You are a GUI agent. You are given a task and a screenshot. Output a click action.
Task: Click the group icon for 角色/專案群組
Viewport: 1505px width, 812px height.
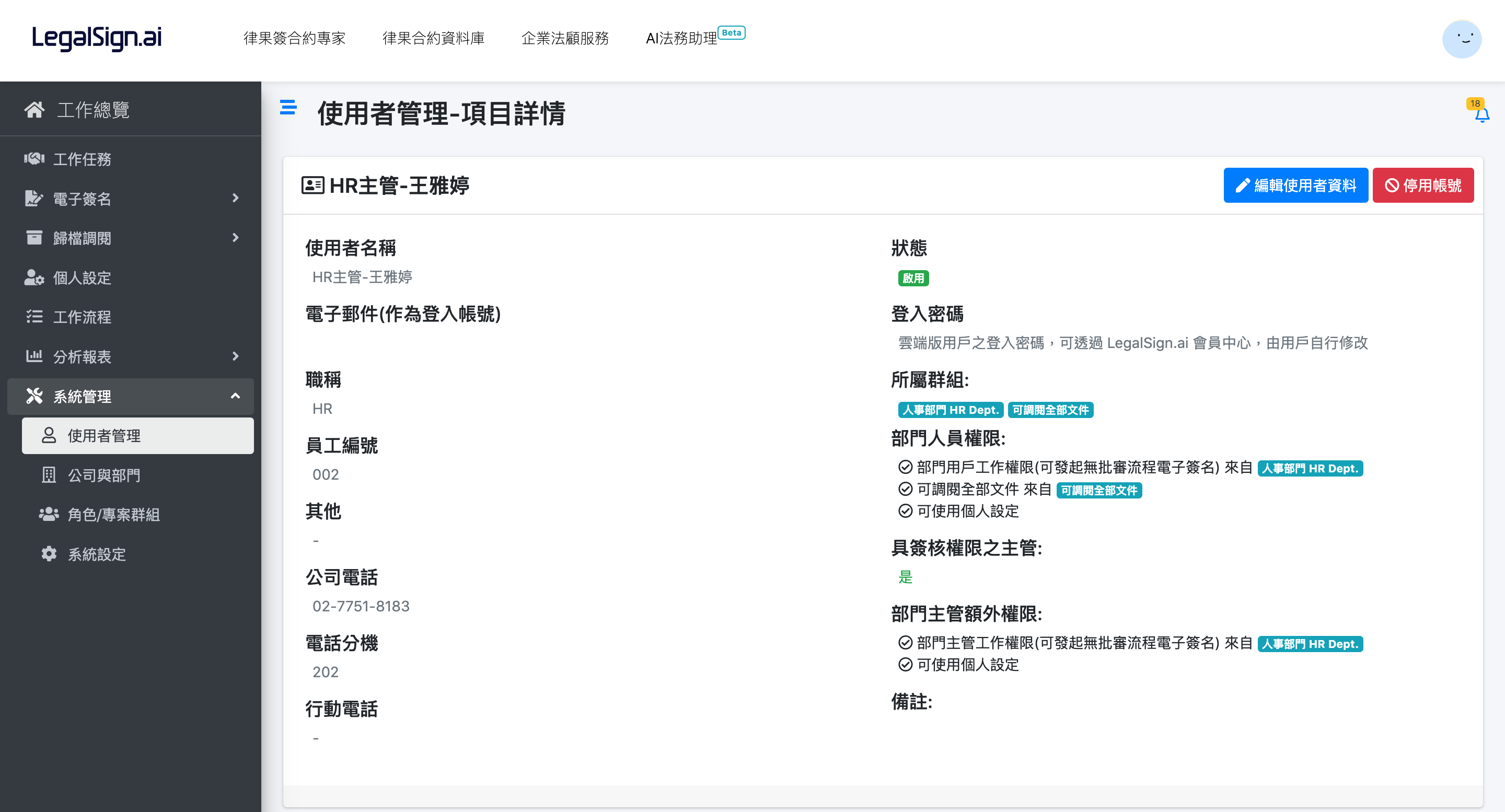click(49, 514)
